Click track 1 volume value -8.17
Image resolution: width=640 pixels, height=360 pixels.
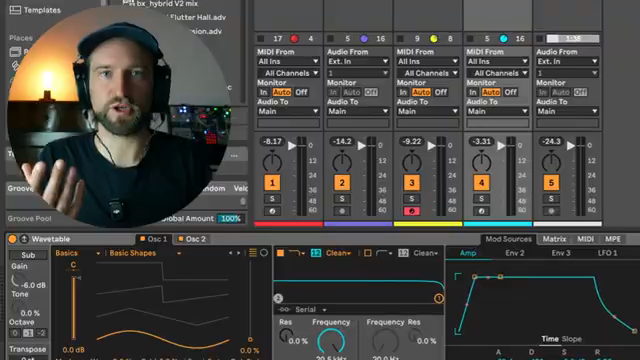(x=272, y=141)
